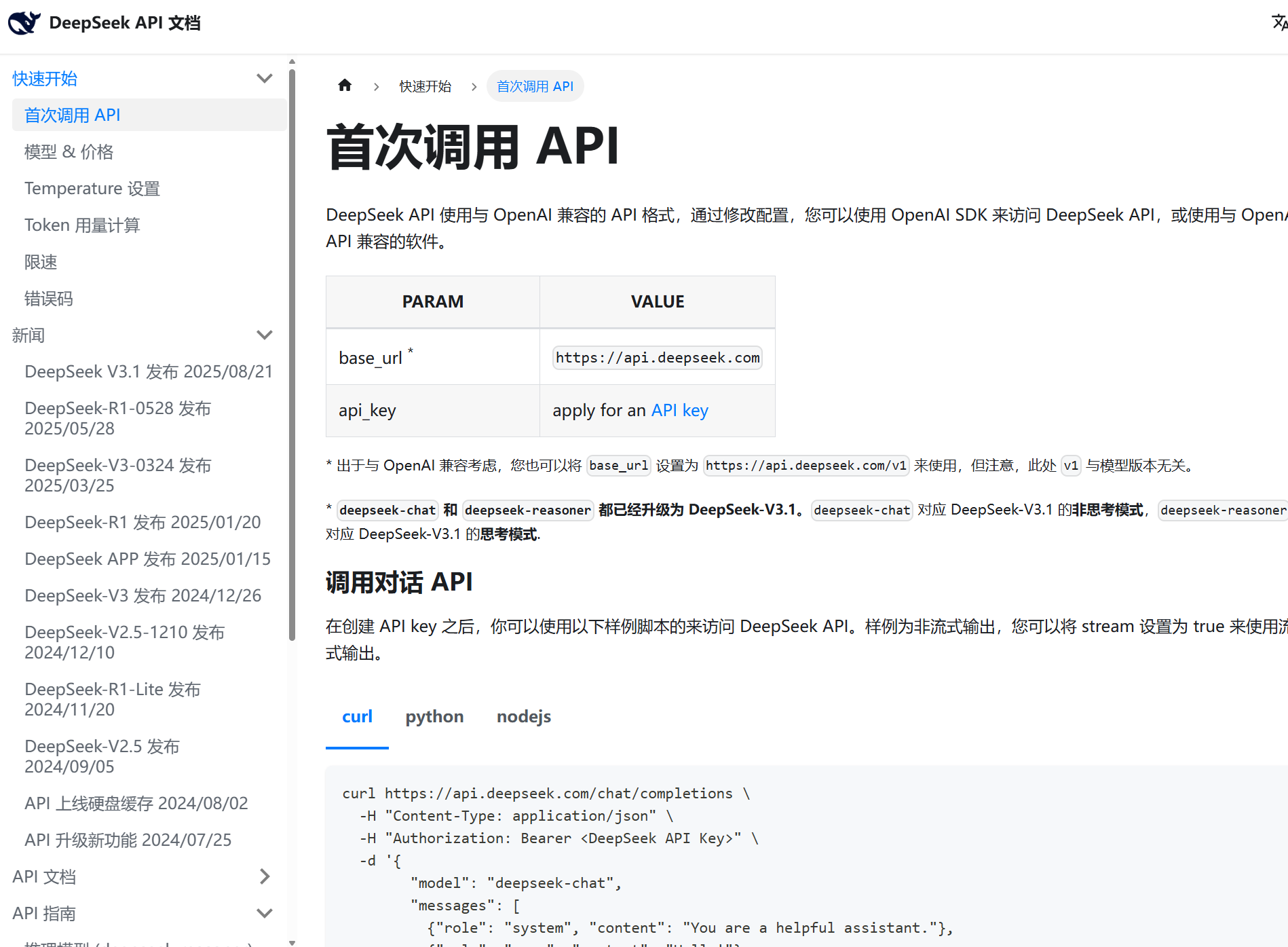Screen dimensions: 1288x947
Task: Click DeepSeek API 文档 site title
Action: [125, 23]
